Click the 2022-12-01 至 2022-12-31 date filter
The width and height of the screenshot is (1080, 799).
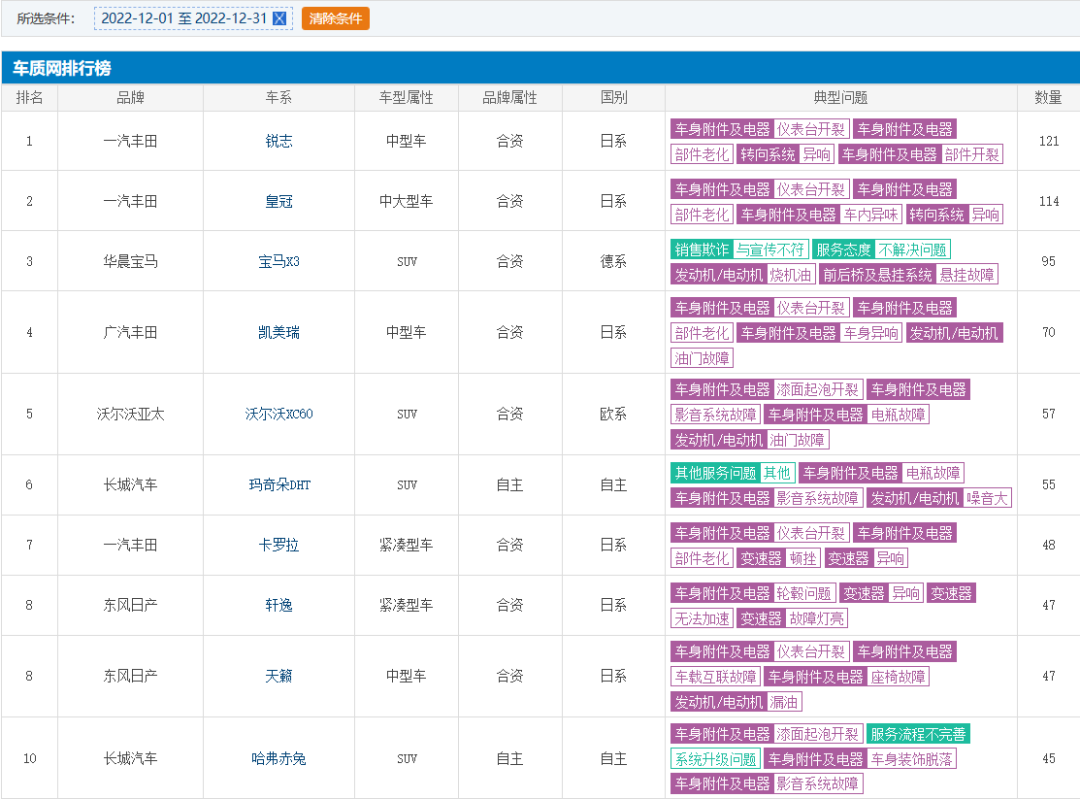(x=185, y=19)
